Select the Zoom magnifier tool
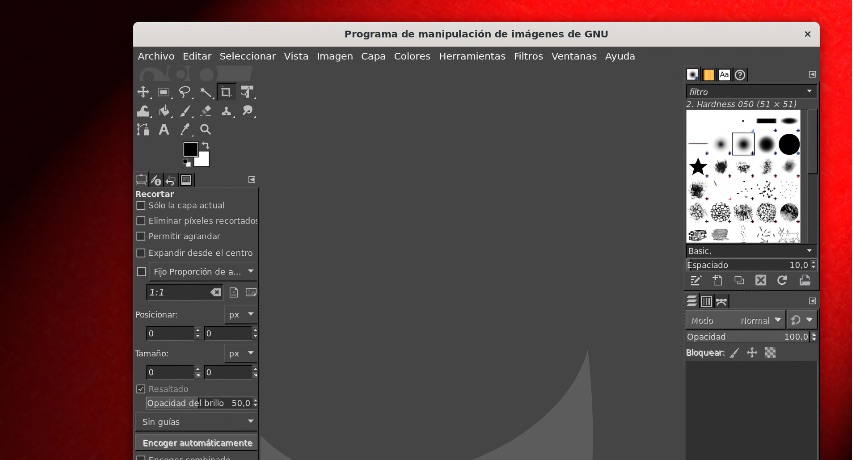The height and width of the screenshot is (460, 853). point(206,129)
